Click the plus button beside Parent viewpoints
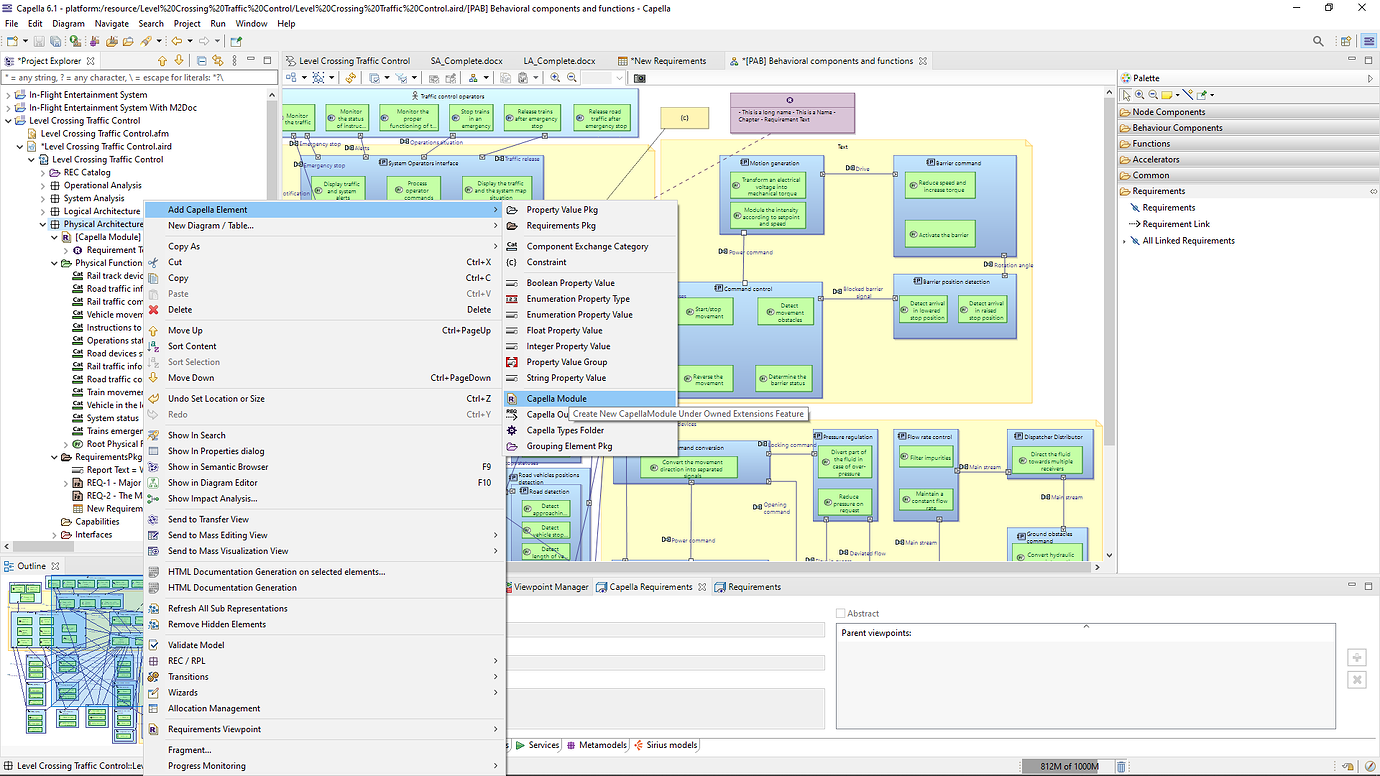Viewport: 1380px width, 776px height. click(x=1356, y=657)
